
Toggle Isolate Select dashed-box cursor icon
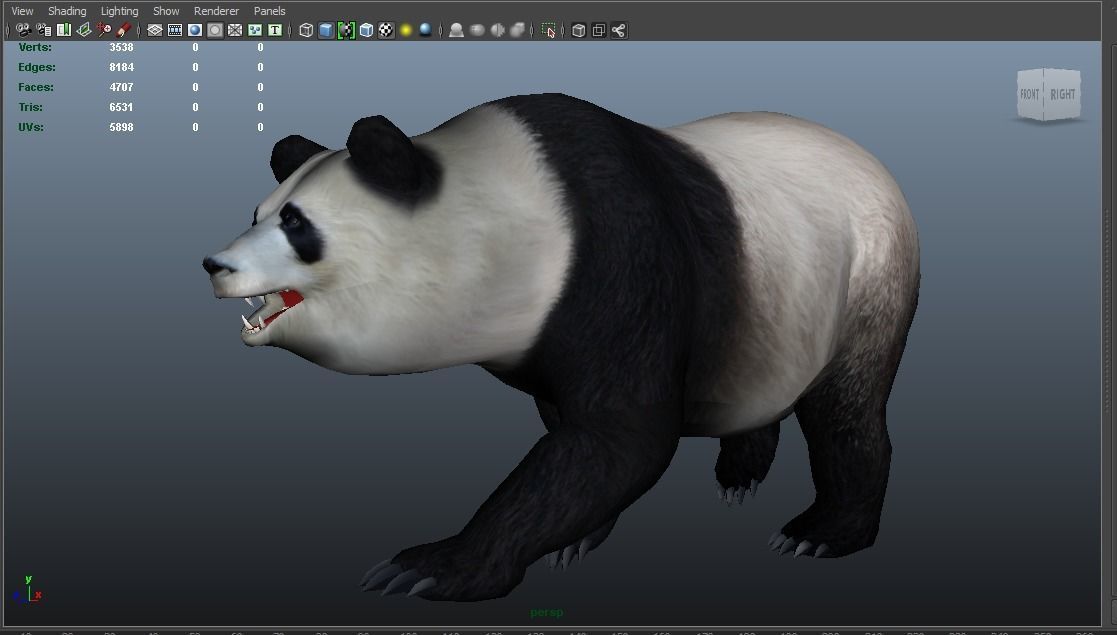coord(548,30)
